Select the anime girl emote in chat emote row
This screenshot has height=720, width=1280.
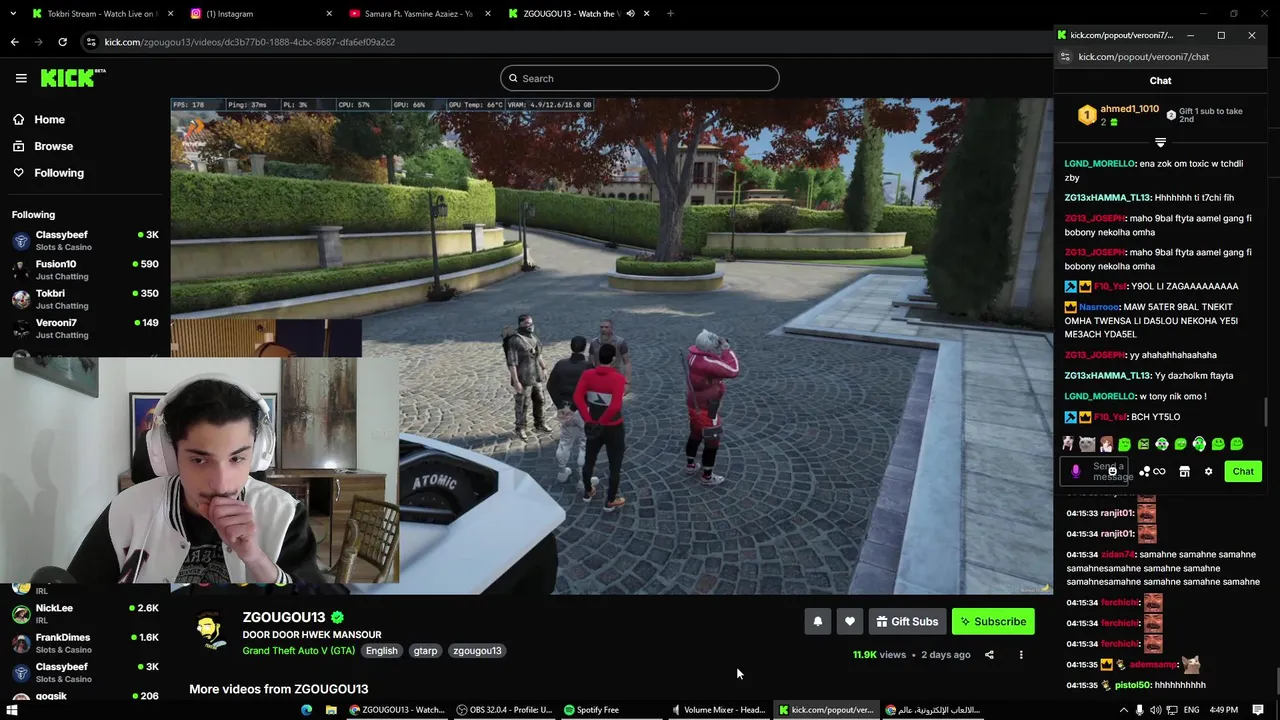click(x=1106, y=444)
